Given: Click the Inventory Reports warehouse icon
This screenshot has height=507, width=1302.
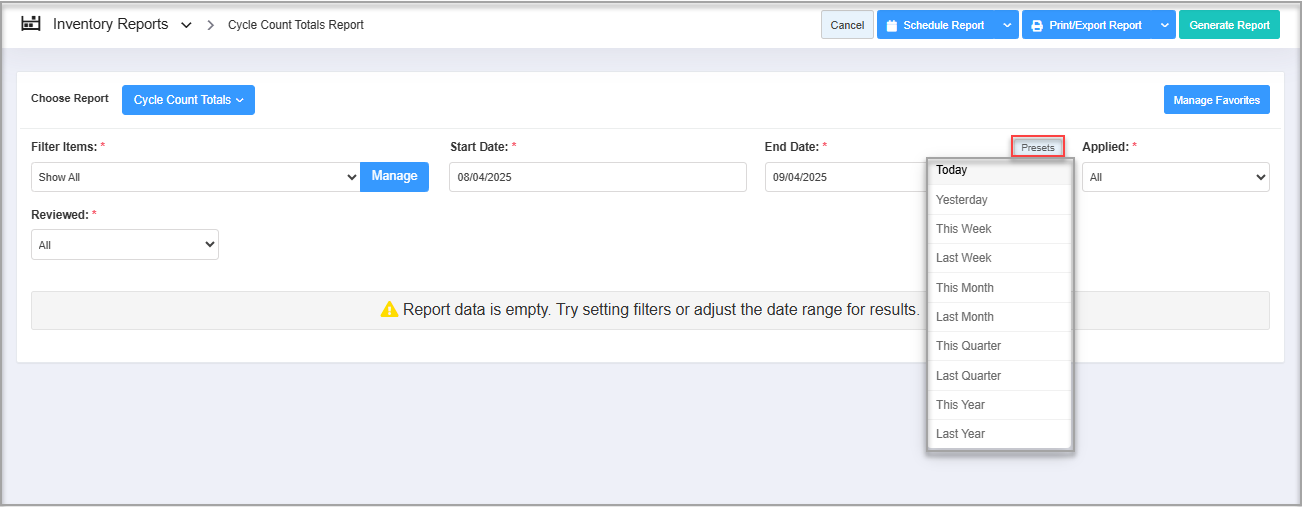Looking at the screenshot, I should [x=31, y=24].
